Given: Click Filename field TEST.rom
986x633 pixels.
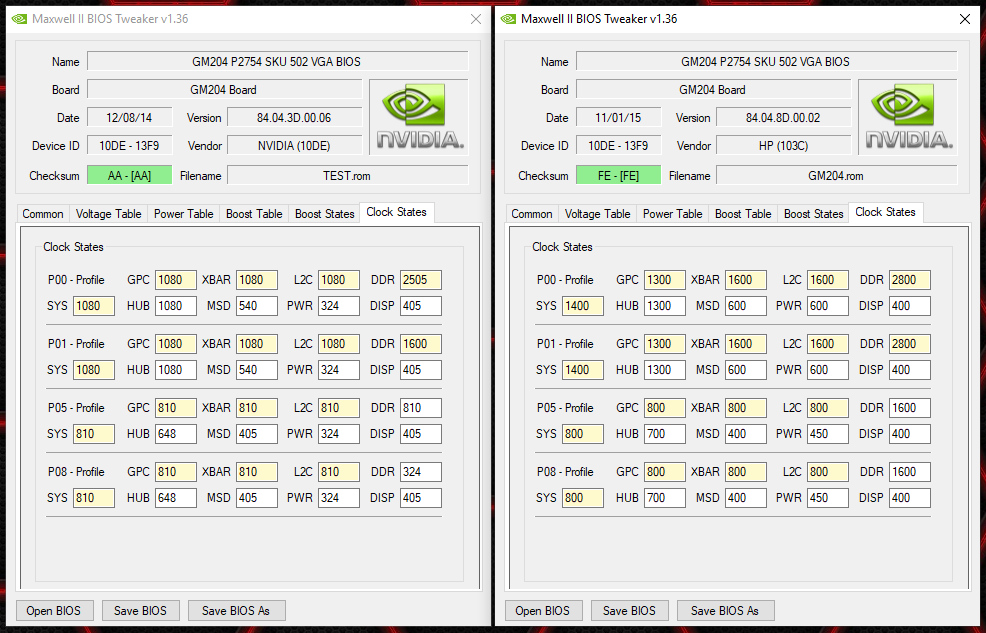Looking at the screenshot, I should coord(348,175).
